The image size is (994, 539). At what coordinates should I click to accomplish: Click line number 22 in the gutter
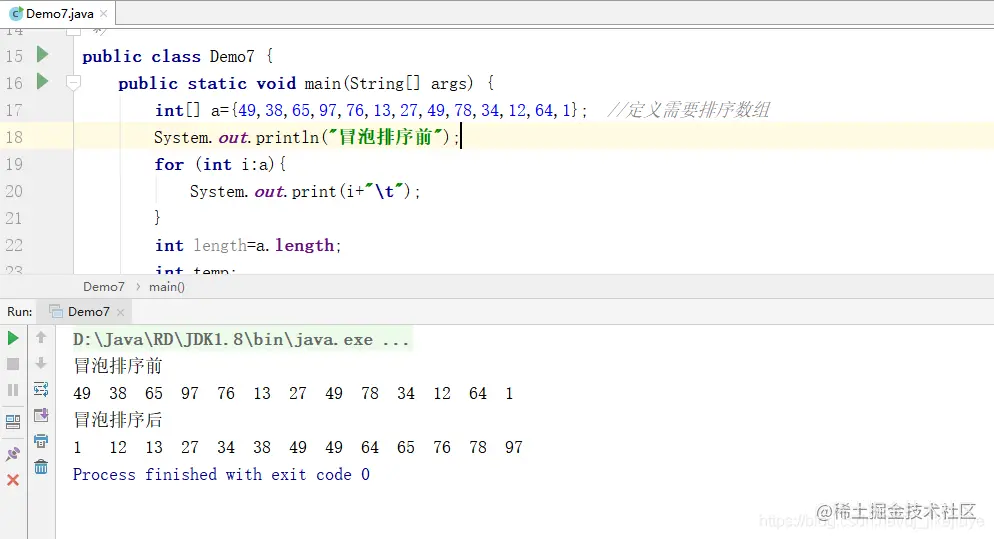14,245
